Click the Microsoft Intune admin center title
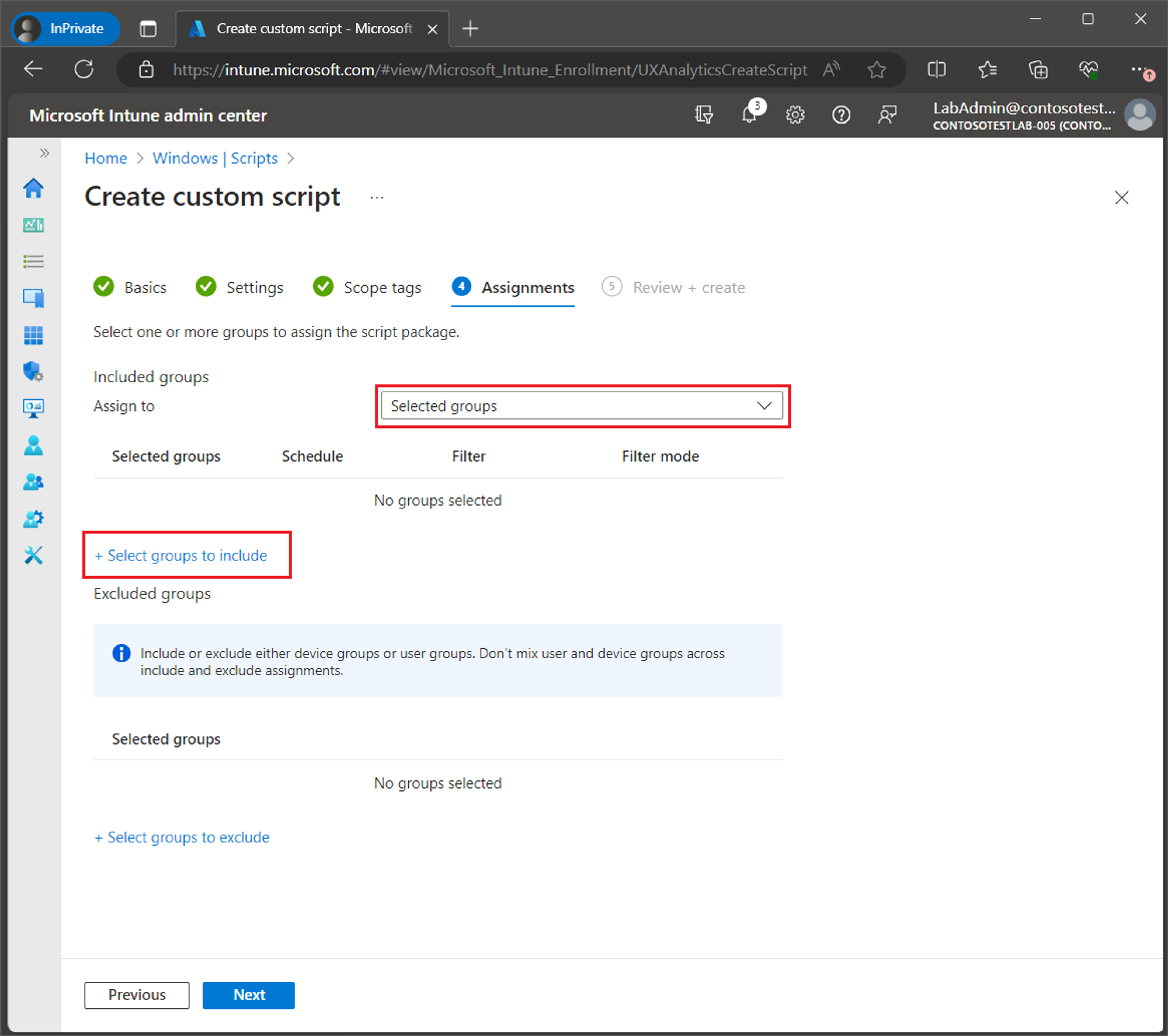1168x1036 pixels. coord(148,116)
